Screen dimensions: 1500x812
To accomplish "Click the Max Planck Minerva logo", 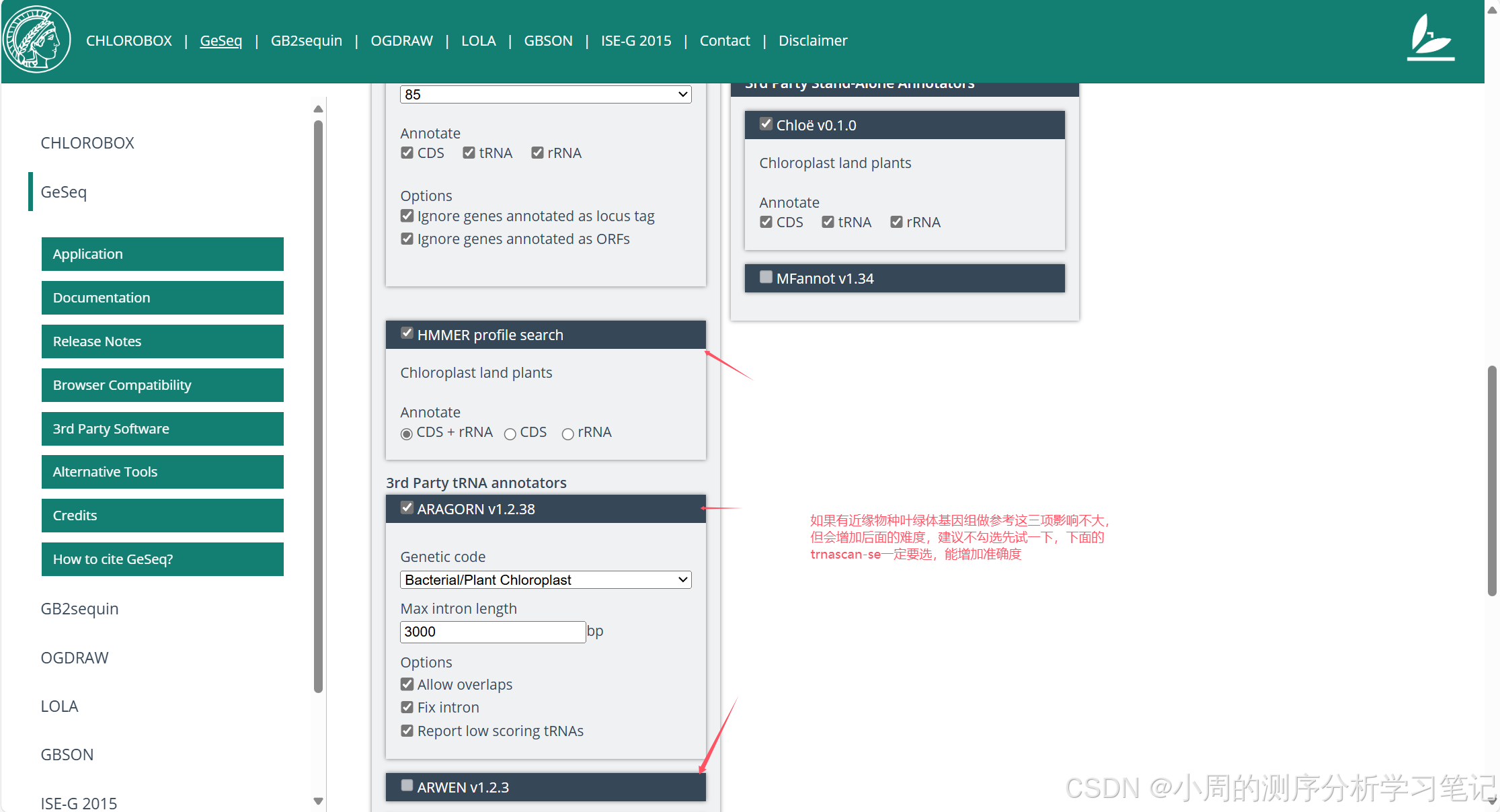I will (x=36, y=40).
